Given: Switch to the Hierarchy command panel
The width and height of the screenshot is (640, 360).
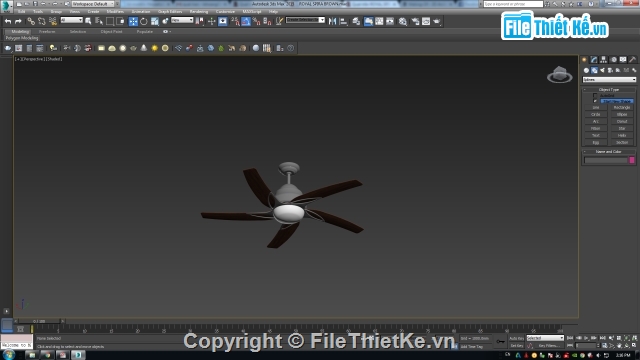Looking at the screenshot, I should [x=604, y=60].
